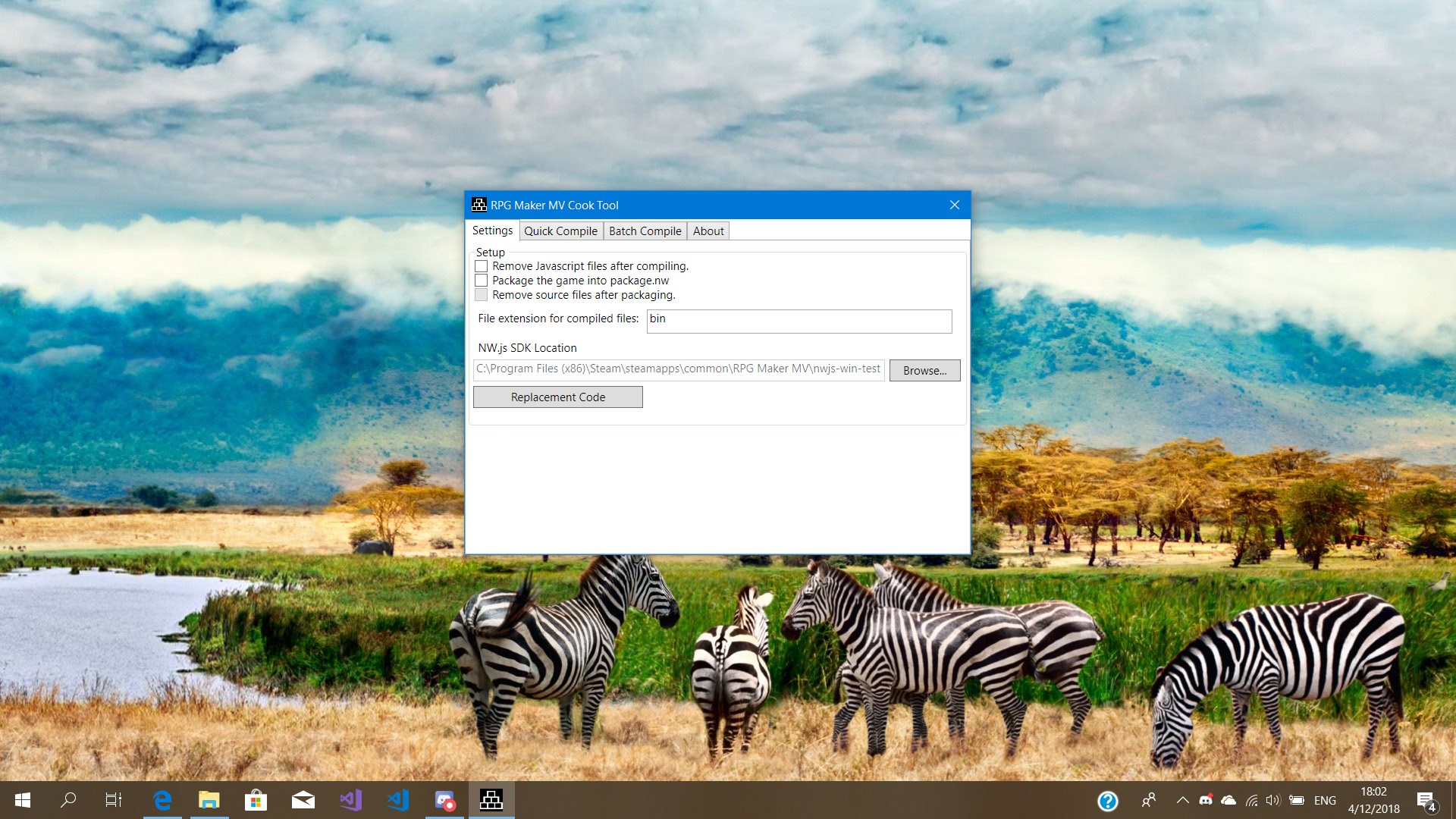Open the Action Center notifications icon
Viewport: 1456px width, 819px height.
(1426, 801)
